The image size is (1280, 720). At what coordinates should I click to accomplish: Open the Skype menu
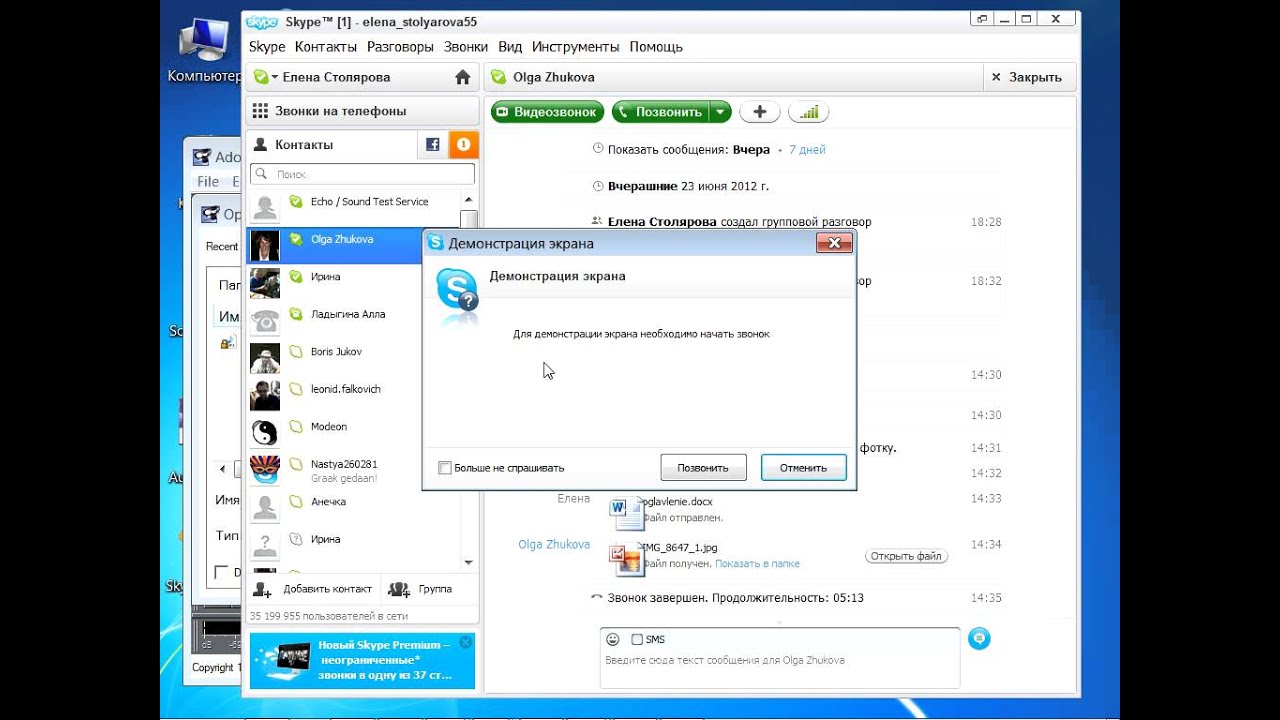(x=267, y=47)
